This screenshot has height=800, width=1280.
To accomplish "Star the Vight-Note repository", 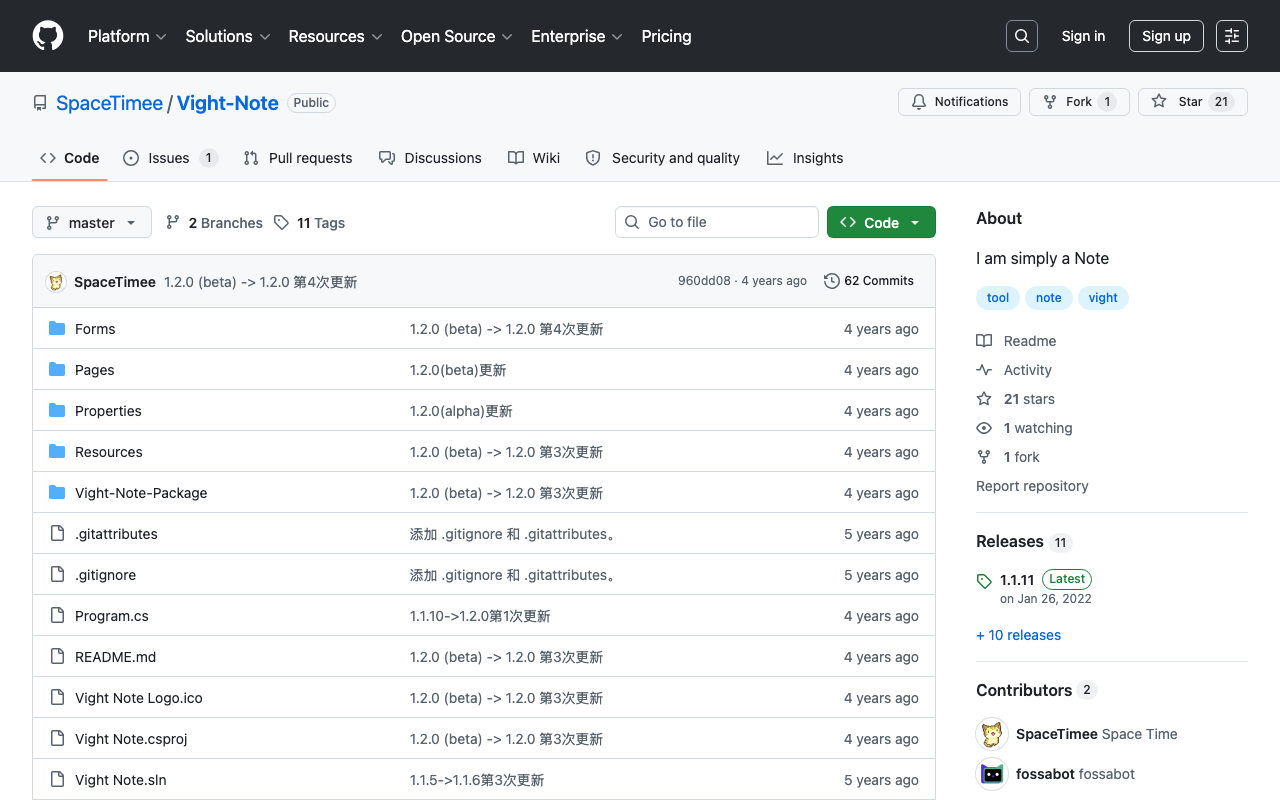I will click(1193, 102).
